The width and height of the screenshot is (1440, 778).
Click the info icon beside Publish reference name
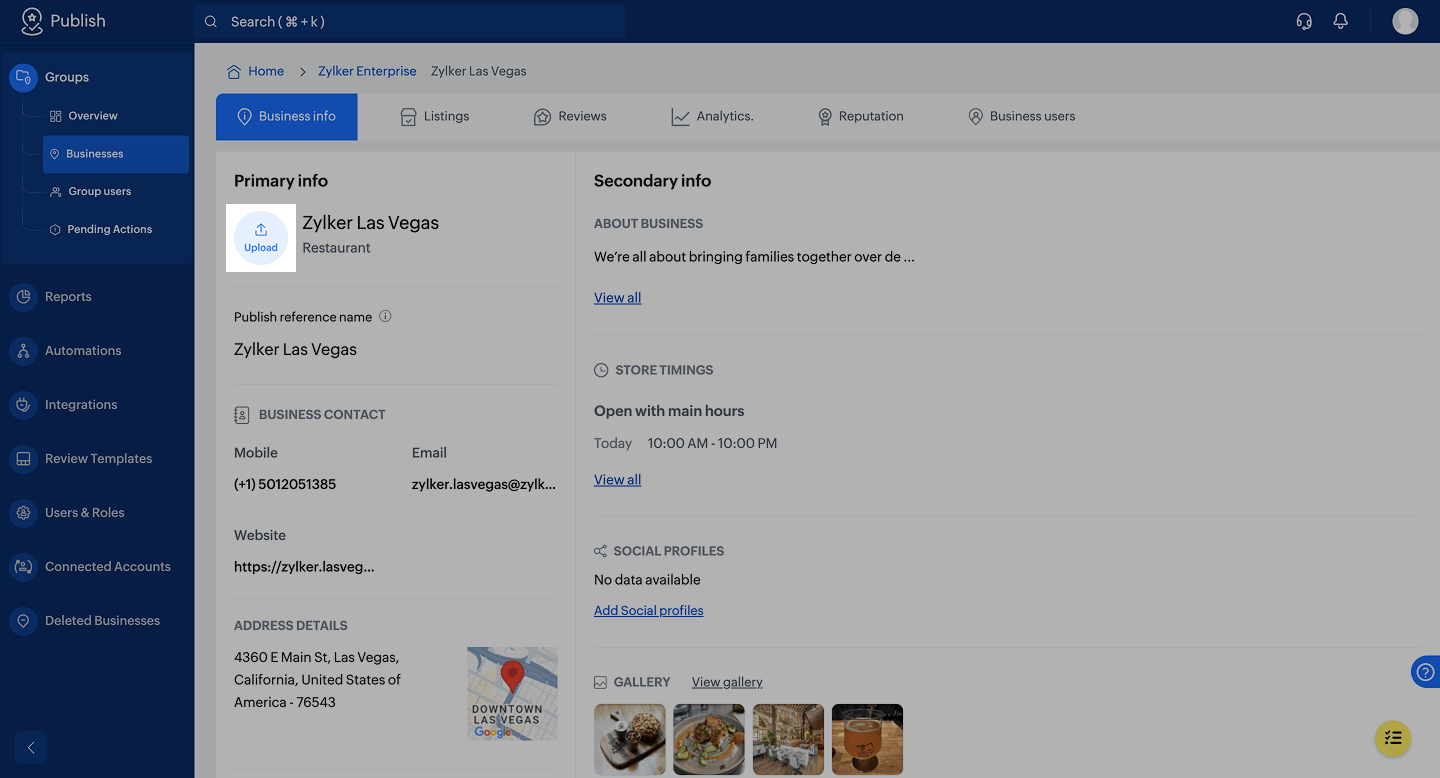(x=385, y=316)
